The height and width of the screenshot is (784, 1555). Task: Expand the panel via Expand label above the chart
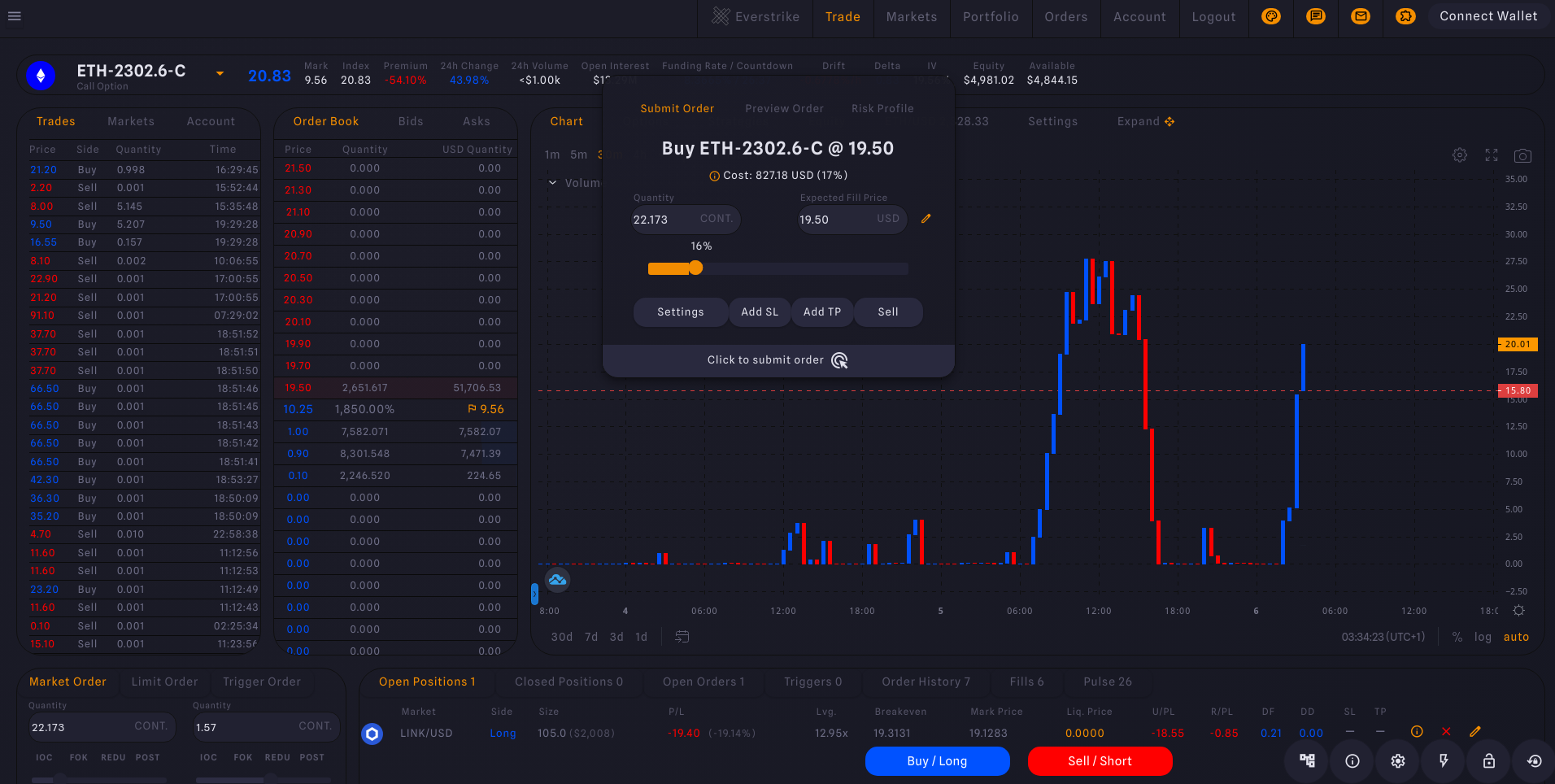point(1138,121)
